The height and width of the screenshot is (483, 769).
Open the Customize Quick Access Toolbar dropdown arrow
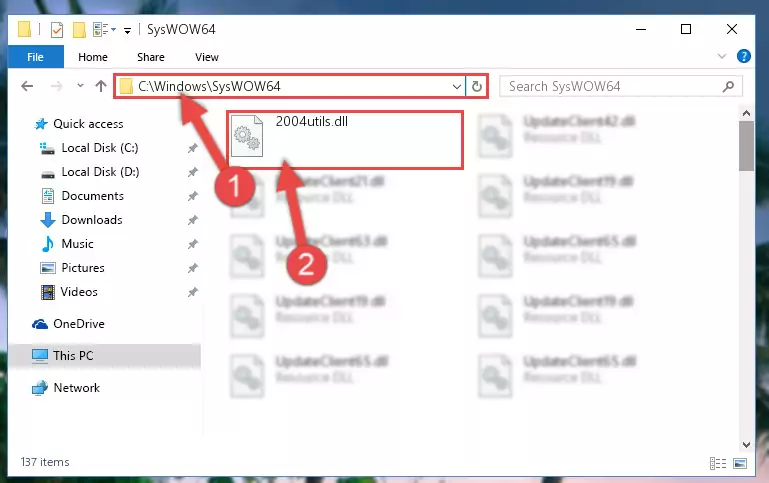[x=128, y=30]
